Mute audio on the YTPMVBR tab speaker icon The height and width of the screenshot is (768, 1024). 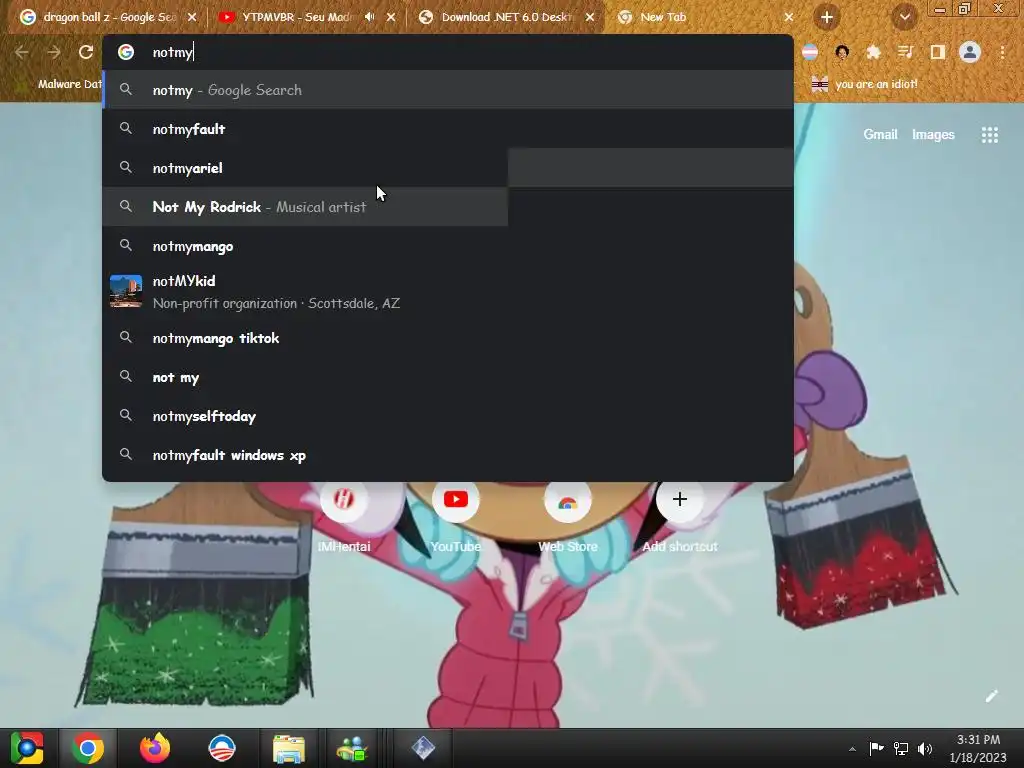370,17
